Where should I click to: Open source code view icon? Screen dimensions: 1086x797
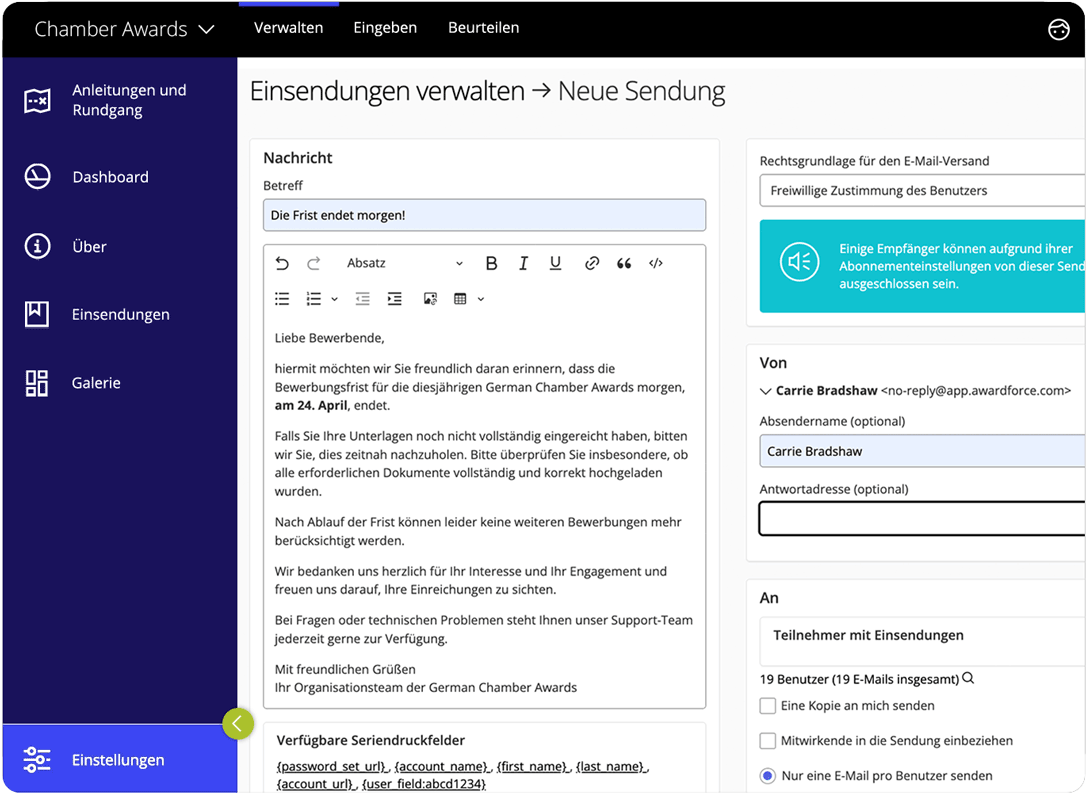[656, 263]
